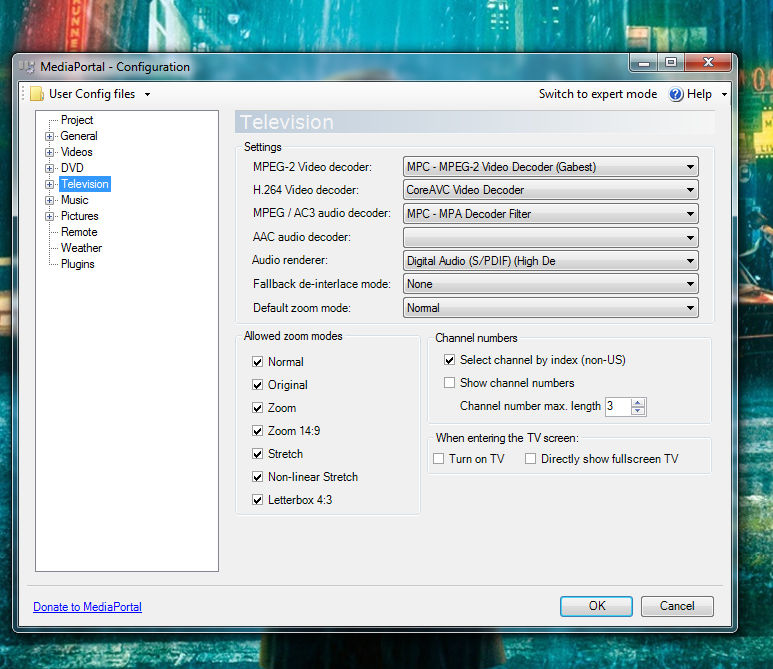Disable the Letterbox 4:3 zoom mode
The height and width of the screenshot is (669, 773).
[x=258, y=500]
